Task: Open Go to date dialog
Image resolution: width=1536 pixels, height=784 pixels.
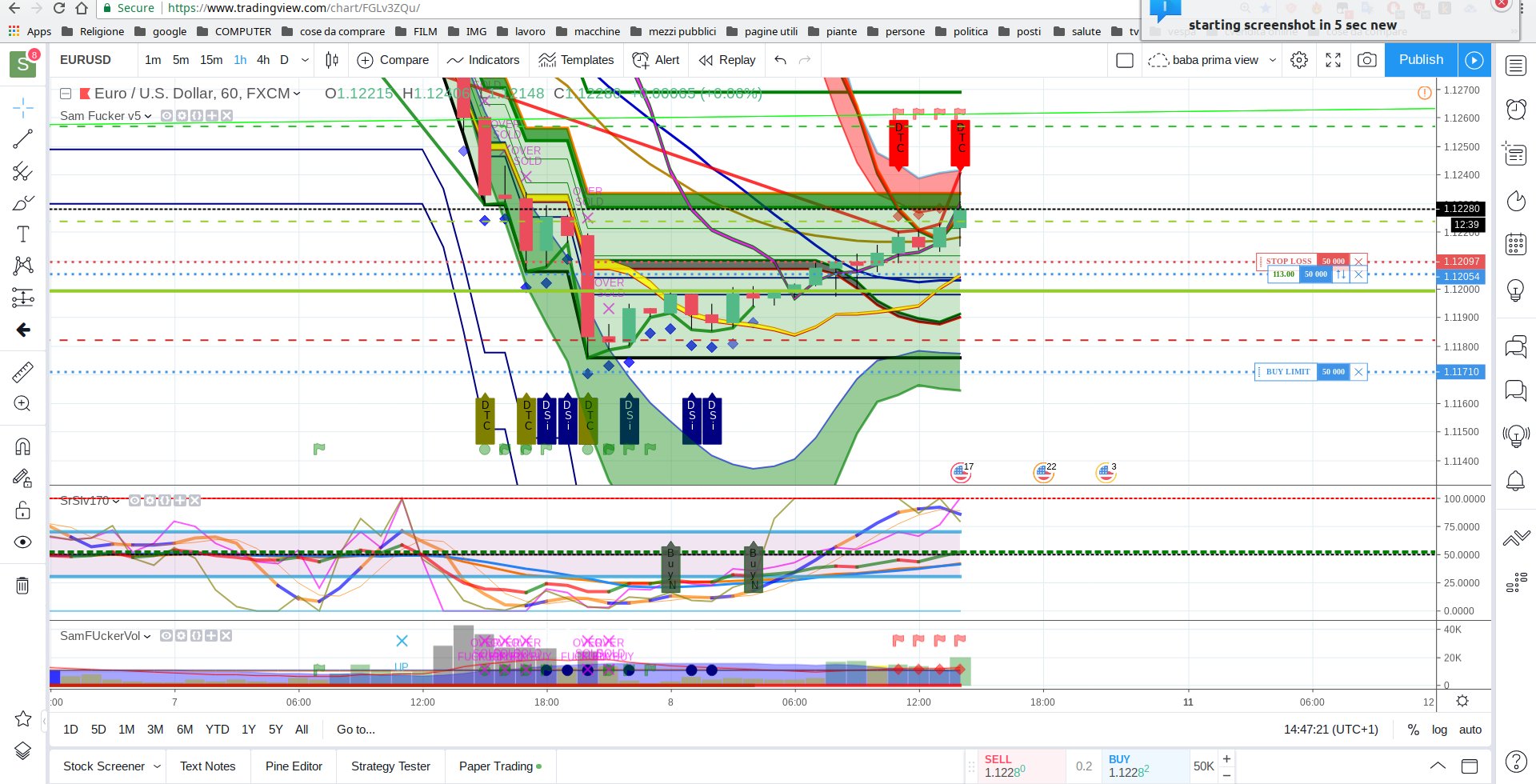Action: coord(356,730)
